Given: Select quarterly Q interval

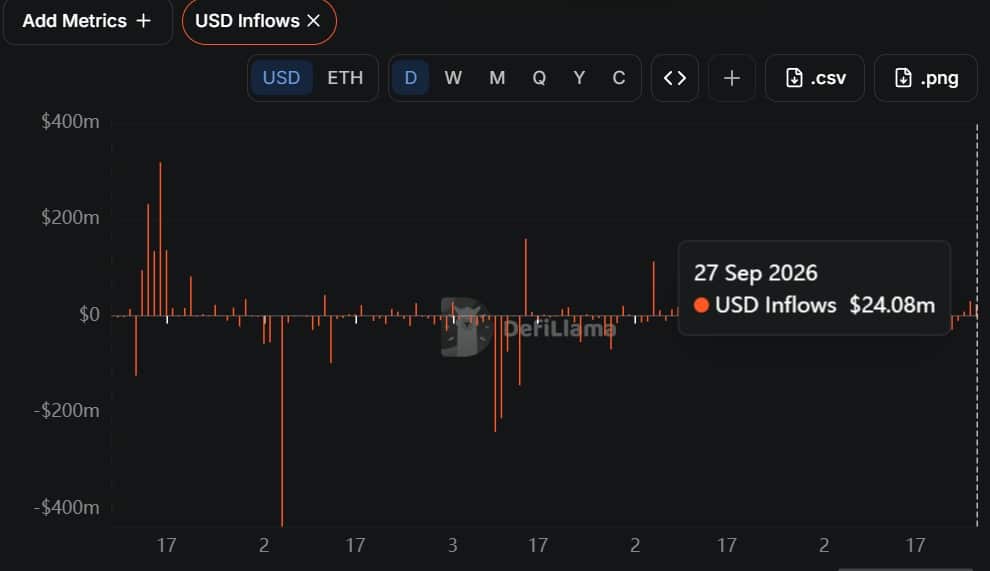Looking at the screenshot, I should [x=539, y=78].
